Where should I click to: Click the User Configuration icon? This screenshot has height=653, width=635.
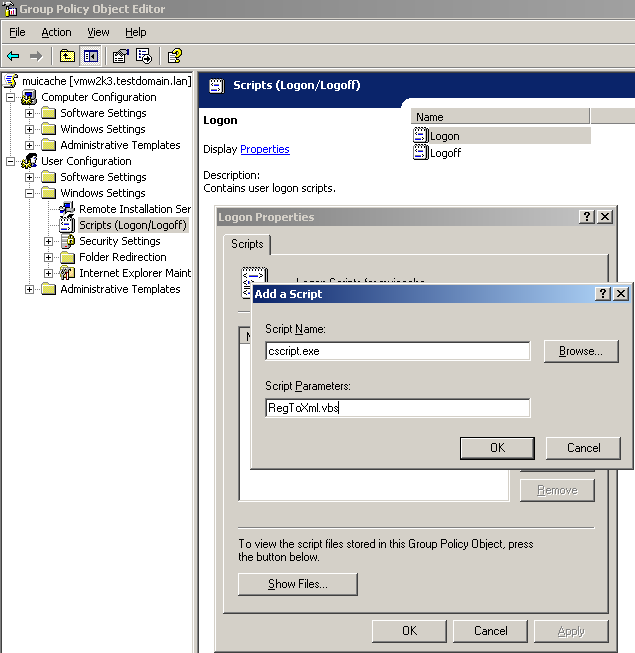(x=29, y=161)
